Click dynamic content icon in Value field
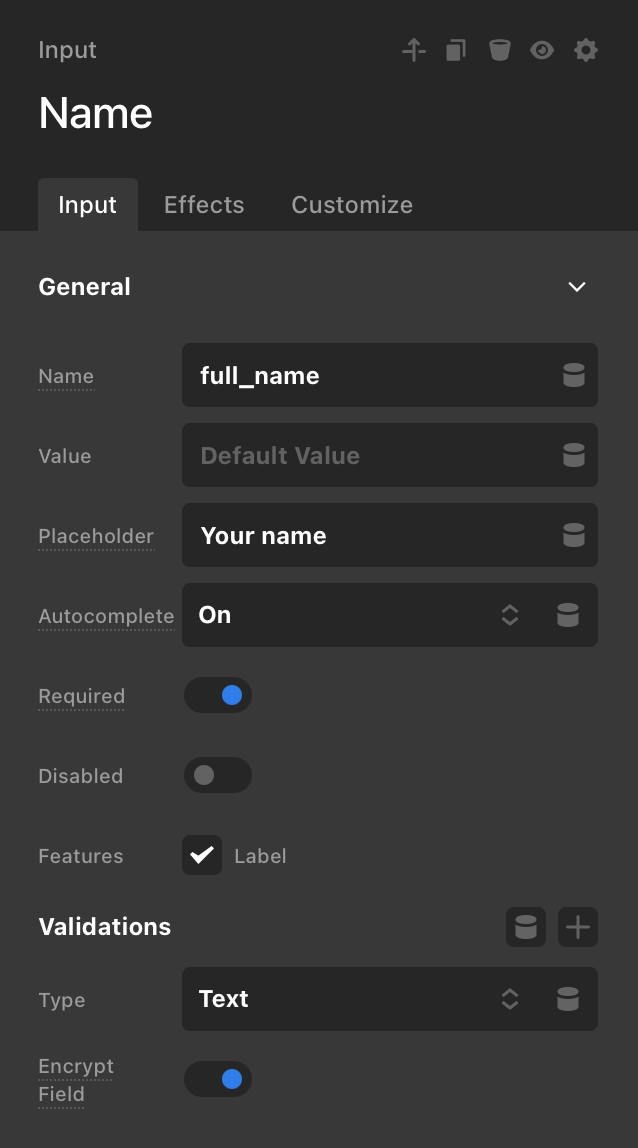The height and width of the screenshot is (1148, 638). pos(574,455)
